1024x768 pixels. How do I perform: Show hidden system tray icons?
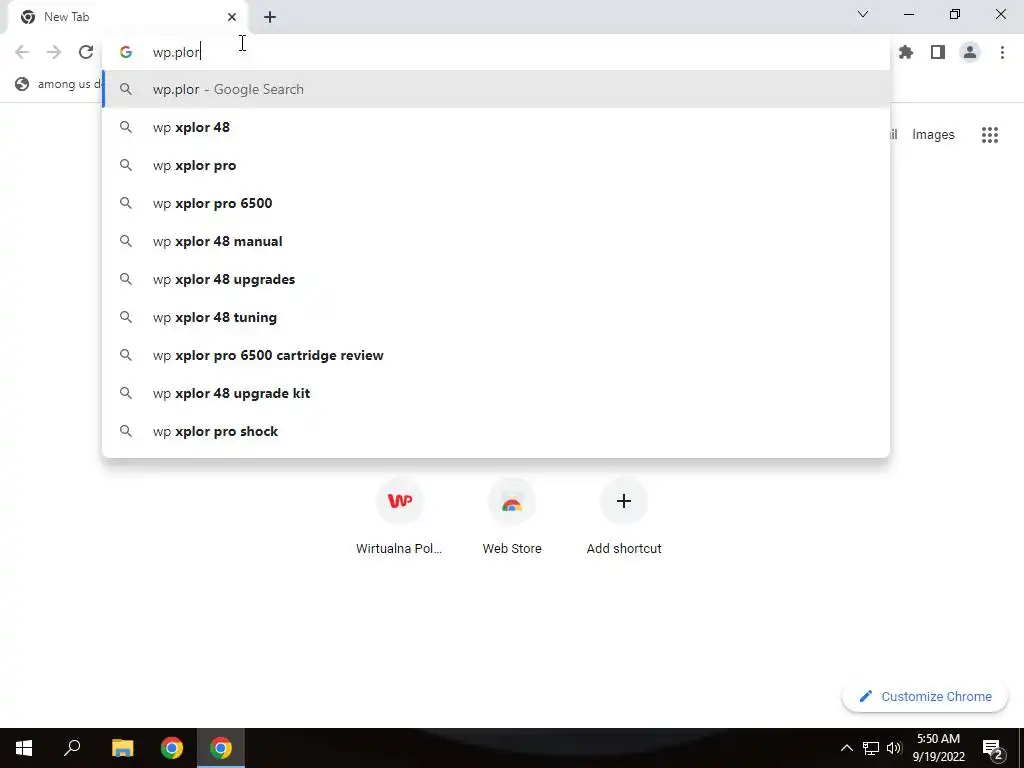click(846, 748)
